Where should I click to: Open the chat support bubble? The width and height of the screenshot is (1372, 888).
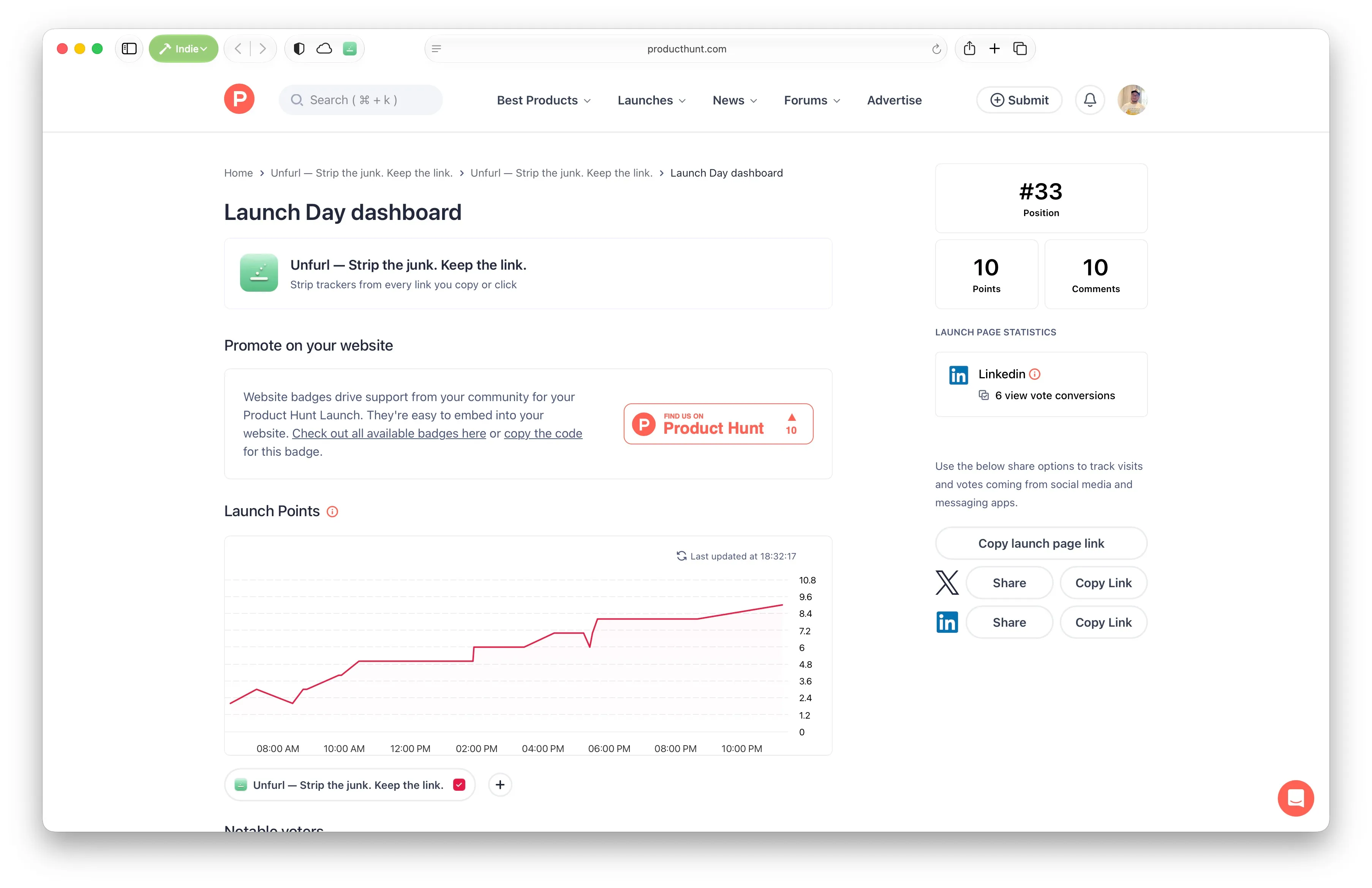(1295, 798)
